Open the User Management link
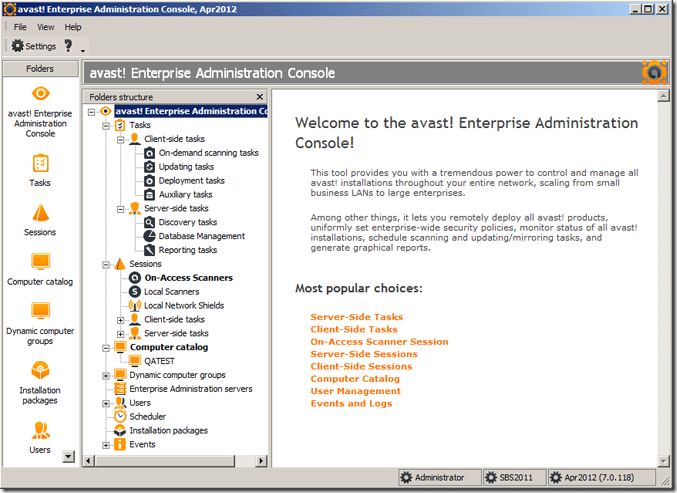 click(x=355, y=391)
